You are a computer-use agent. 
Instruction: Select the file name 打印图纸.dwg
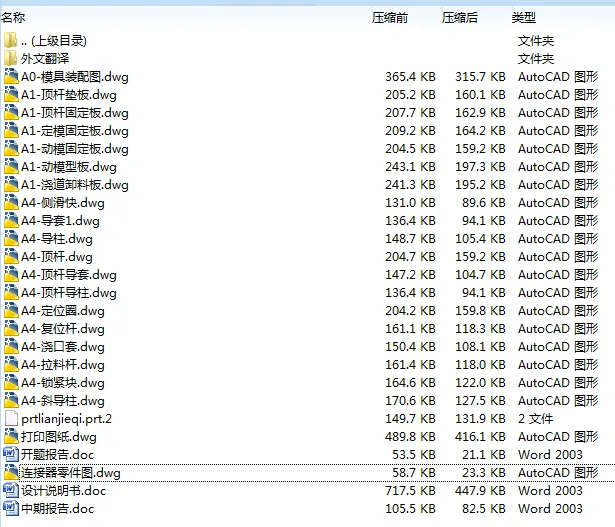click(59, 437)
